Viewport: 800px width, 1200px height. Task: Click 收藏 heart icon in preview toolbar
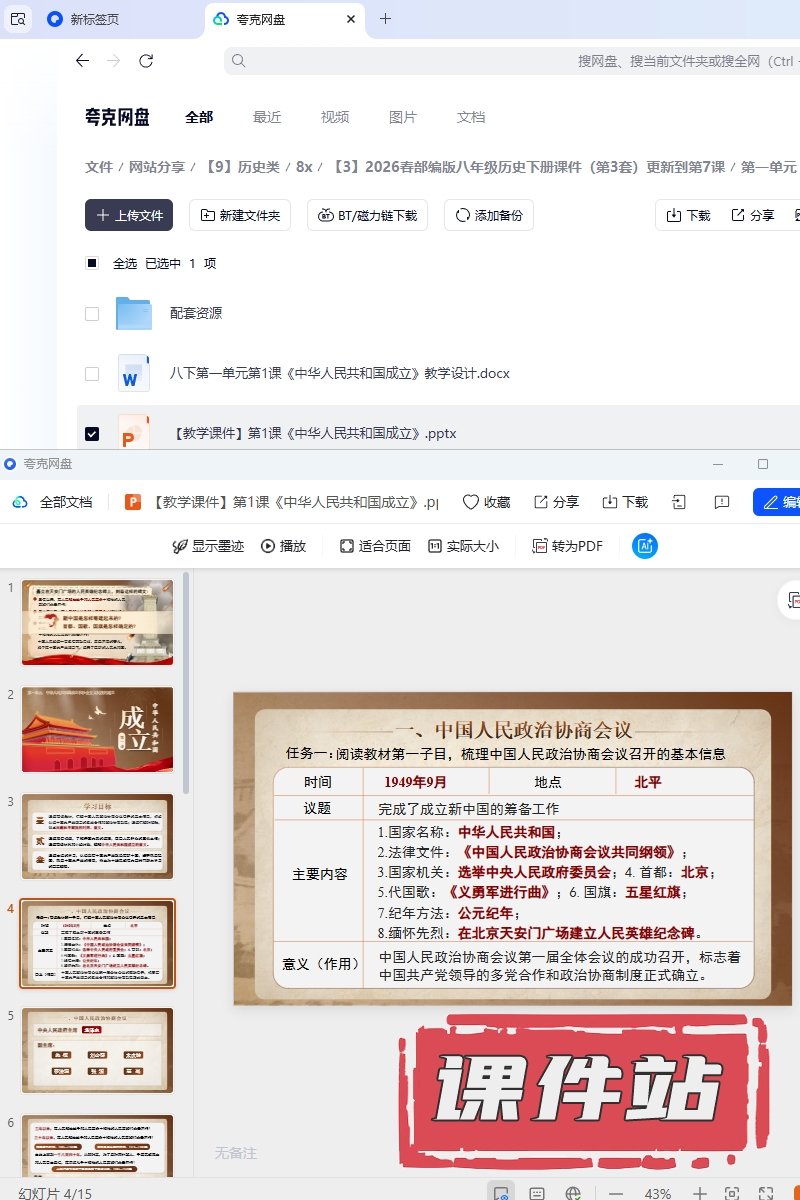[471, 502]
